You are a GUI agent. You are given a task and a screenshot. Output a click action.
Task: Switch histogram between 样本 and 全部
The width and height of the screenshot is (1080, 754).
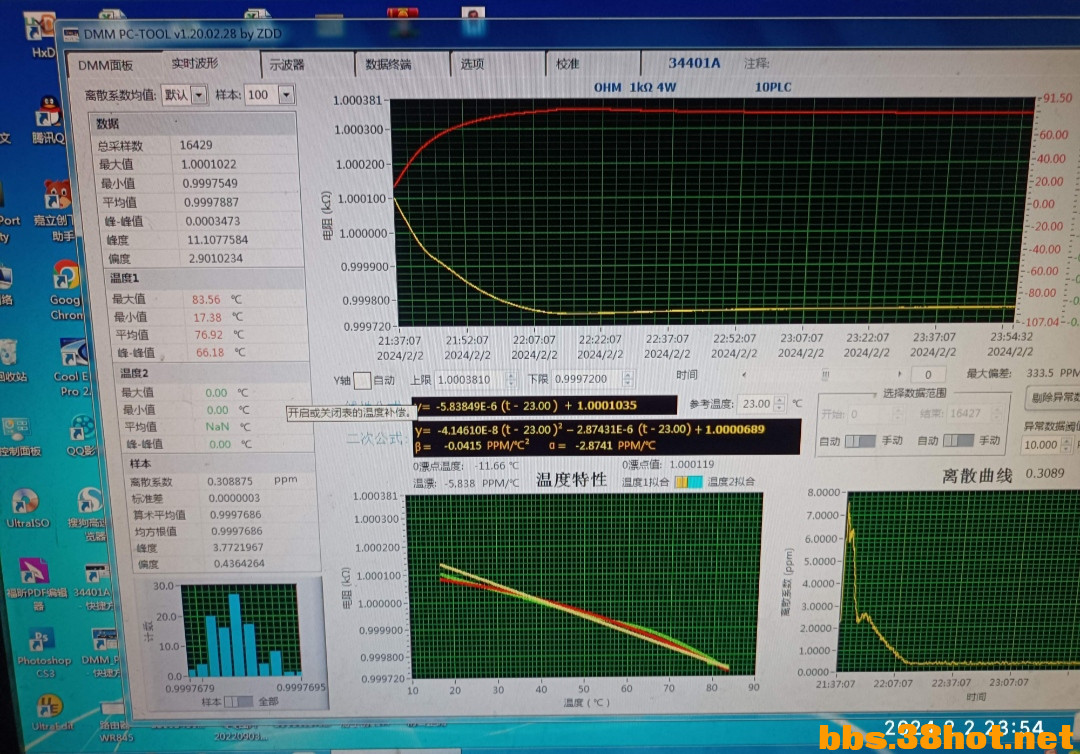pyautogui.click(x=239, y=701)
